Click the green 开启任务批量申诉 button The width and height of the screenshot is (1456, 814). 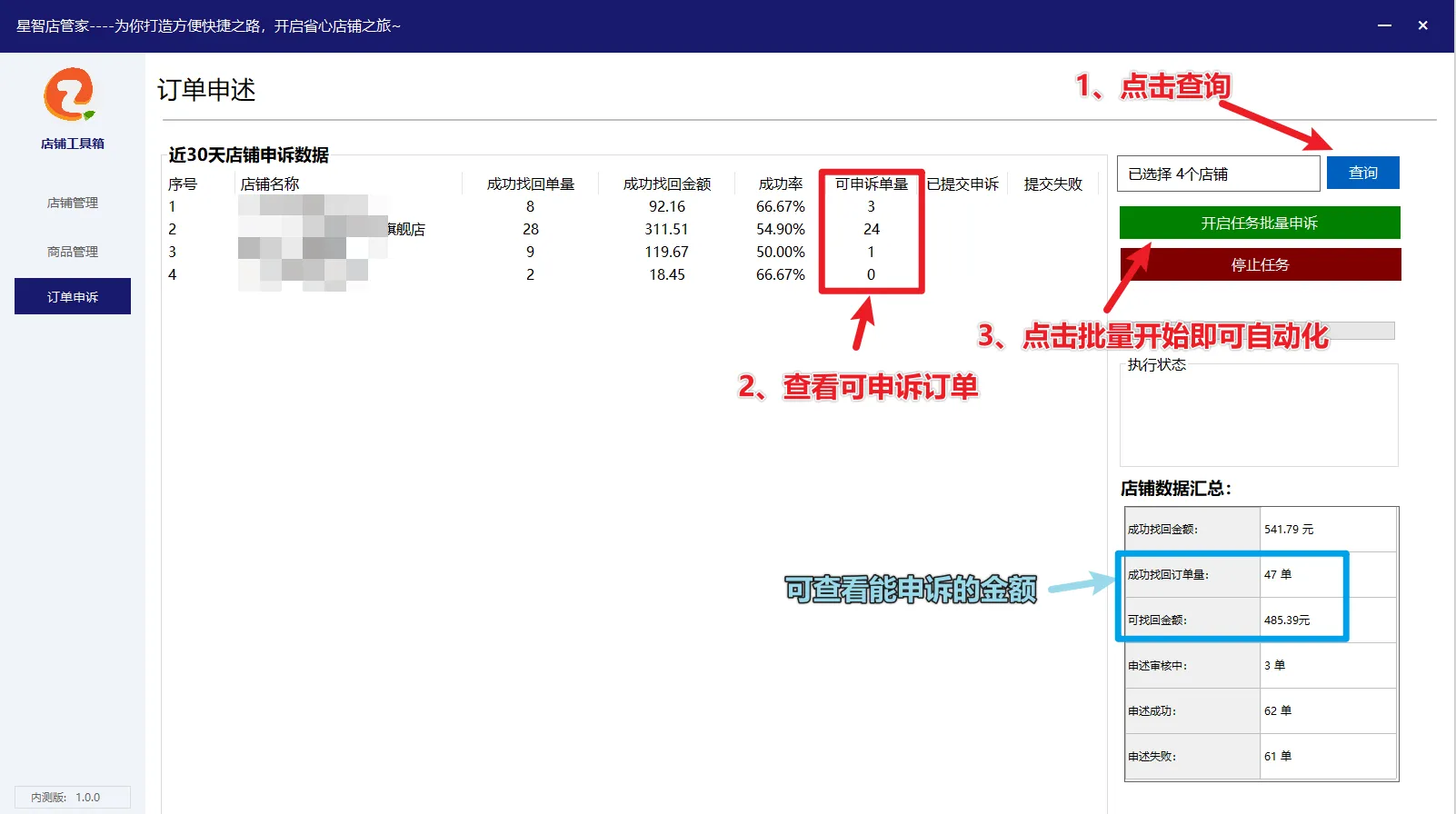(x=1259, y=223)
